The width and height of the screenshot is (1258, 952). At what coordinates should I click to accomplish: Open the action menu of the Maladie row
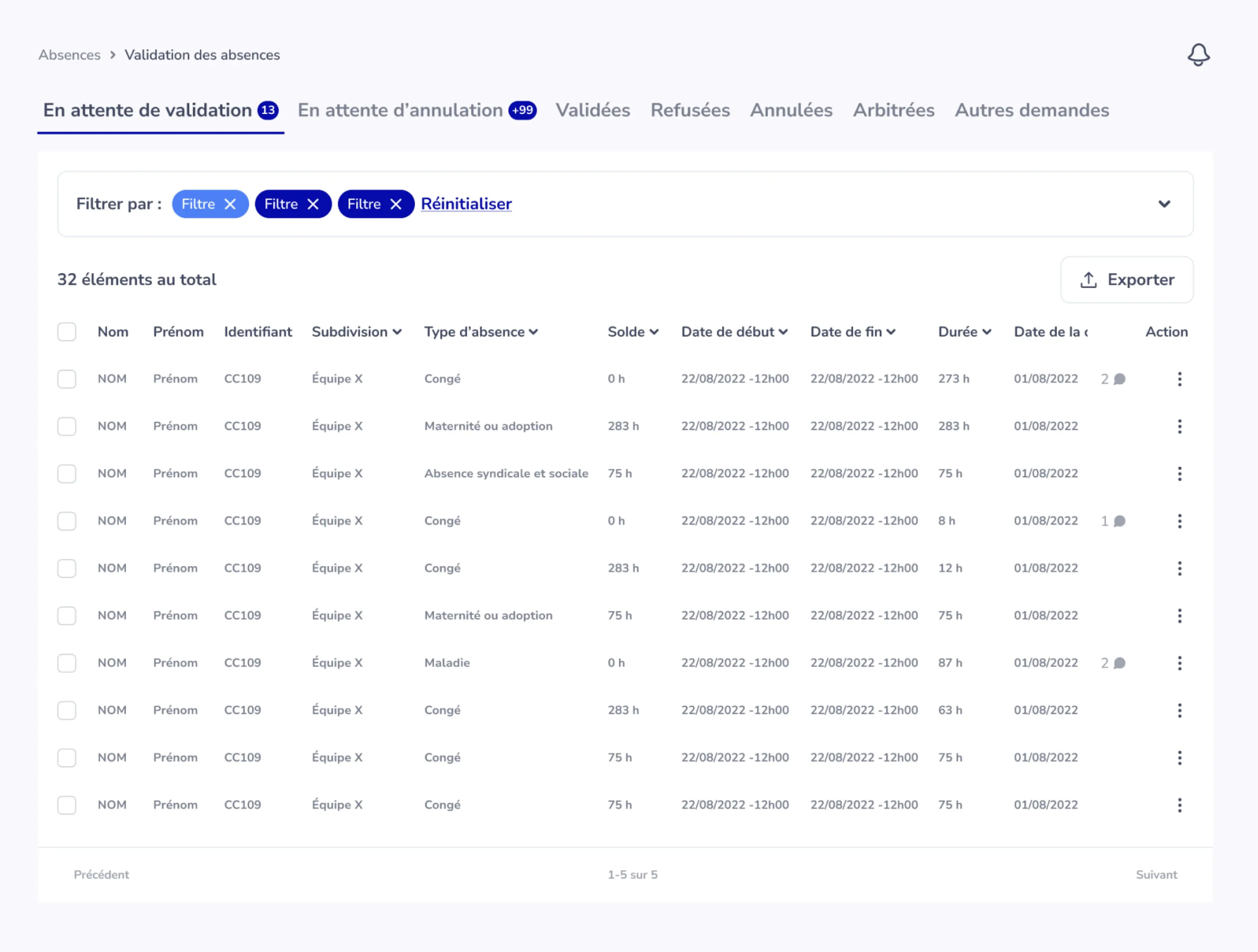pyautogui.click(x=1180, y=662)
